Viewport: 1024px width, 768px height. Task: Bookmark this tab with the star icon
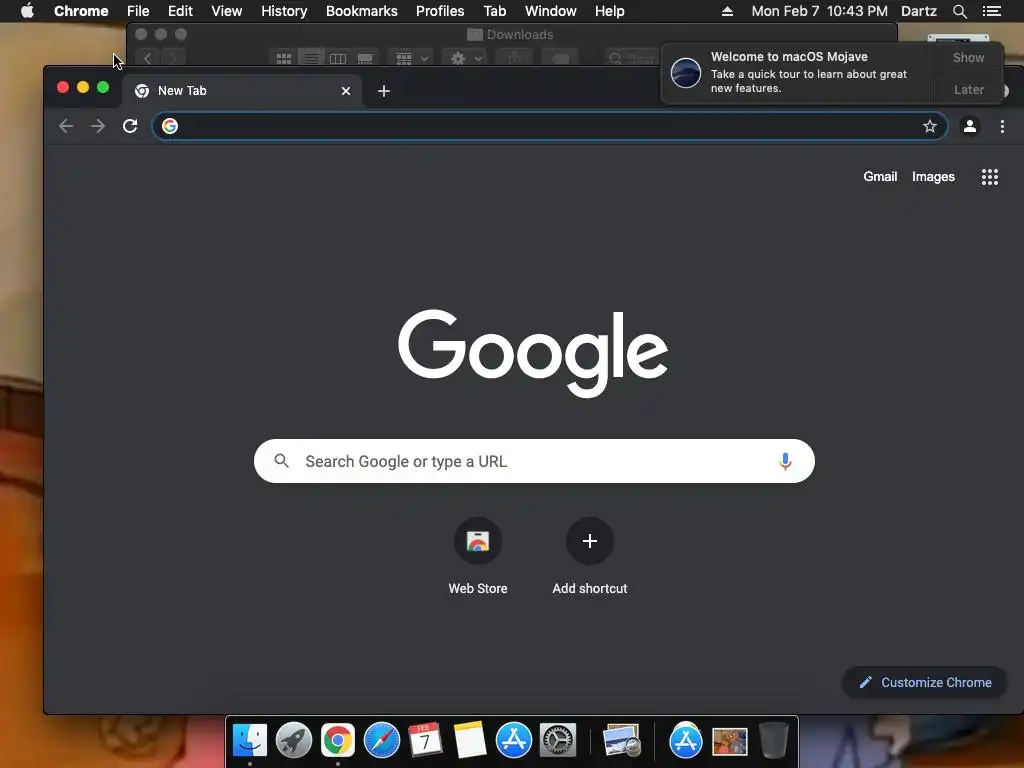tap(930, 126)
